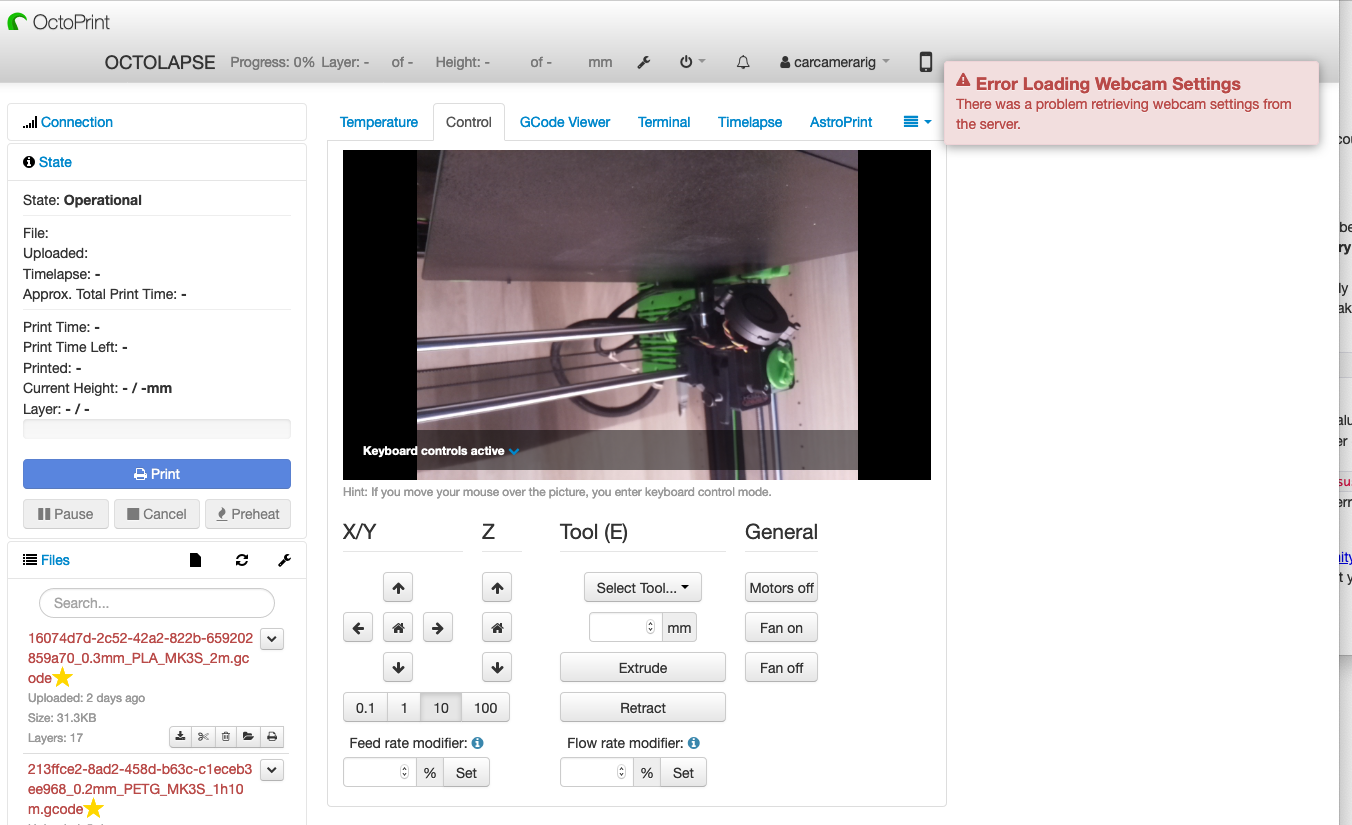Jog the X/Y axis up arrow
The image size is (1352, 825).
coord(398,588)
